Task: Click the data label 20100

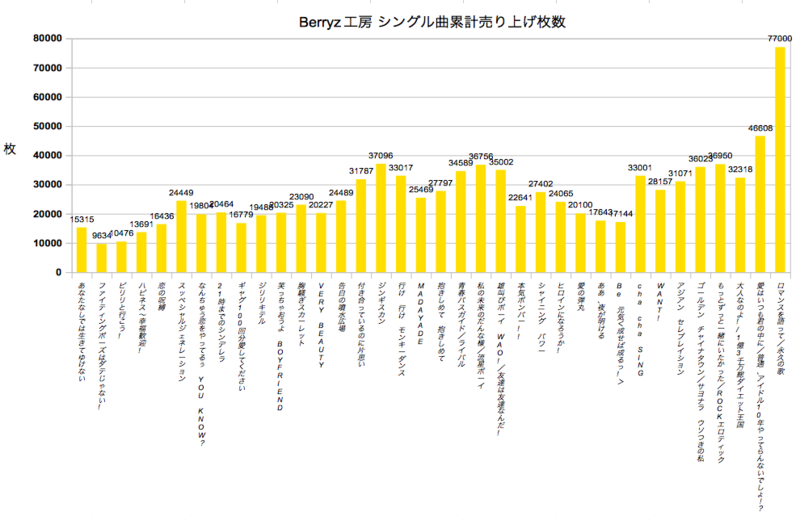Action: [x=580, y=205]
